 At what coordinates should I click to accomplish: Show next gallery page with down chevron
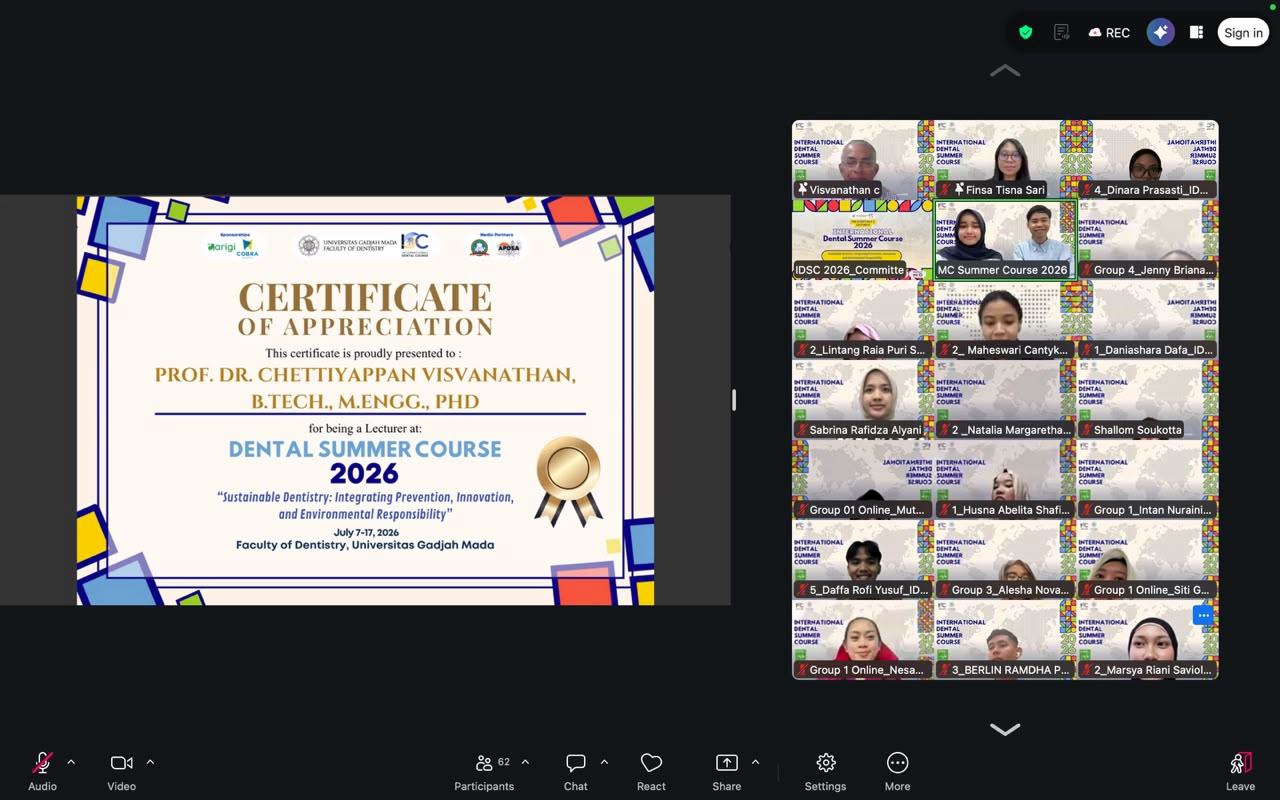1005,729
